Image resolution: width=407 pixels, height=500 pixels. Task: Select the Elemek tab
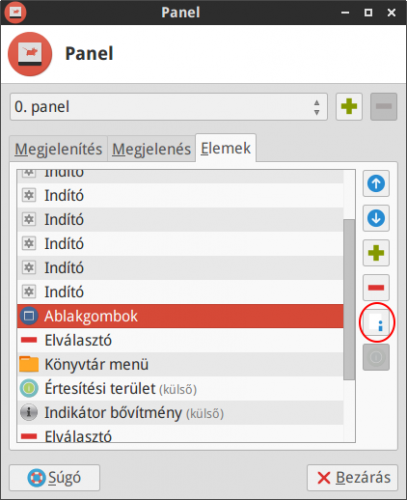(x=226, y=148)
